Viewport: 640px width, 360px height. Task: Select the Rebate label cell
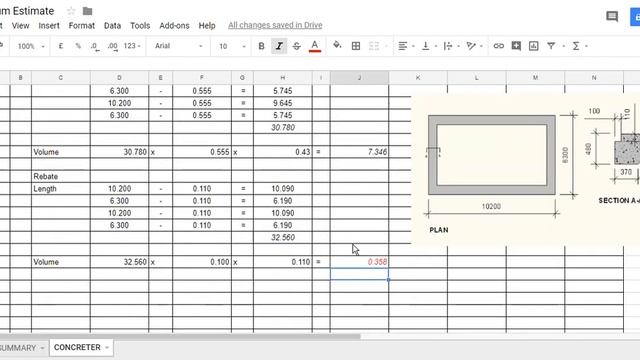tap(61, 176)
